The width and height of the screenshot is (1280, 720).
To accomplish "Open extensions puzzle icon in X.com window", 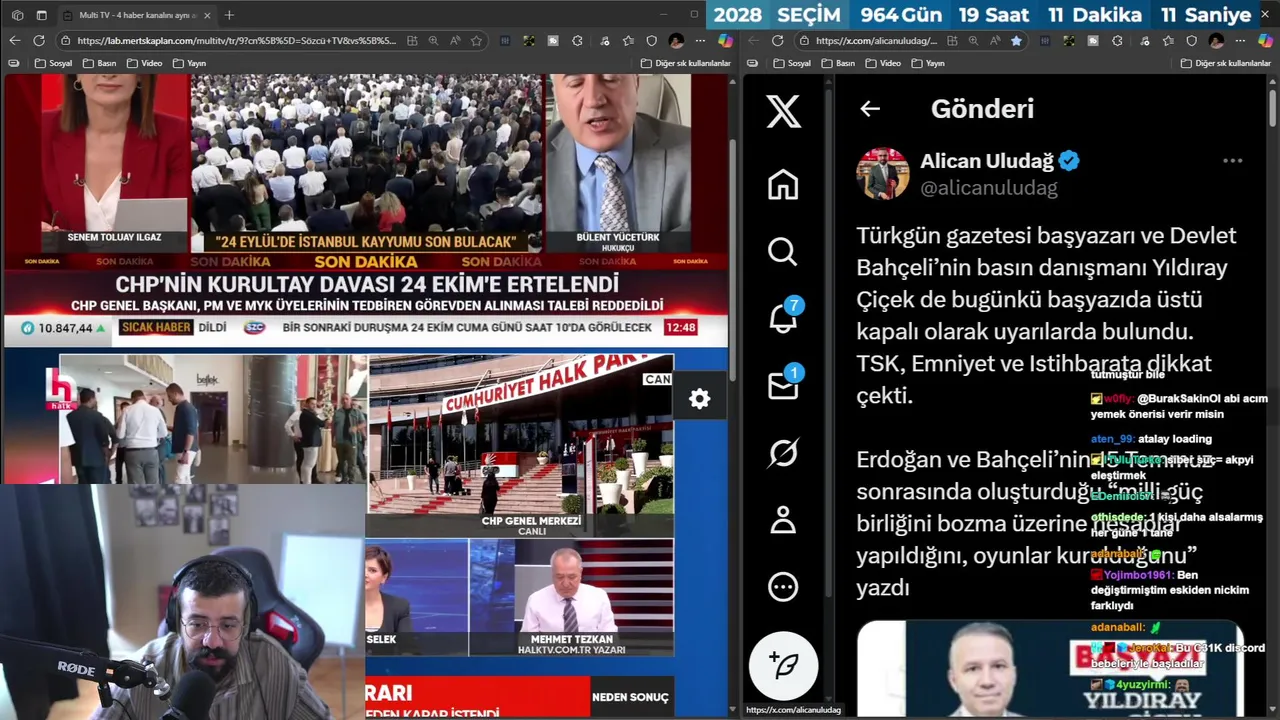I will [x=1117, y=41].
